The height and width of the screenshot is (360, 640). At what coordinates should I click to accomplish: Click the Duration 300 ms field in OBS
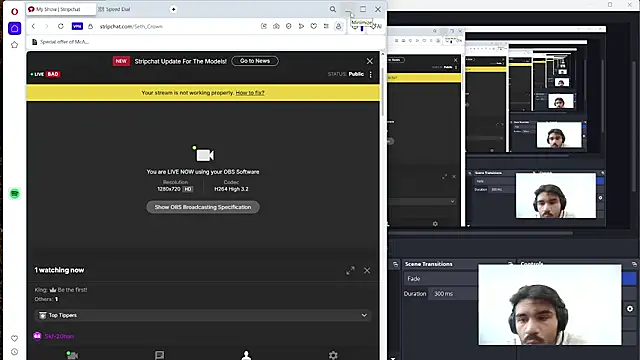pyautogui.click(x=453, y=293)
